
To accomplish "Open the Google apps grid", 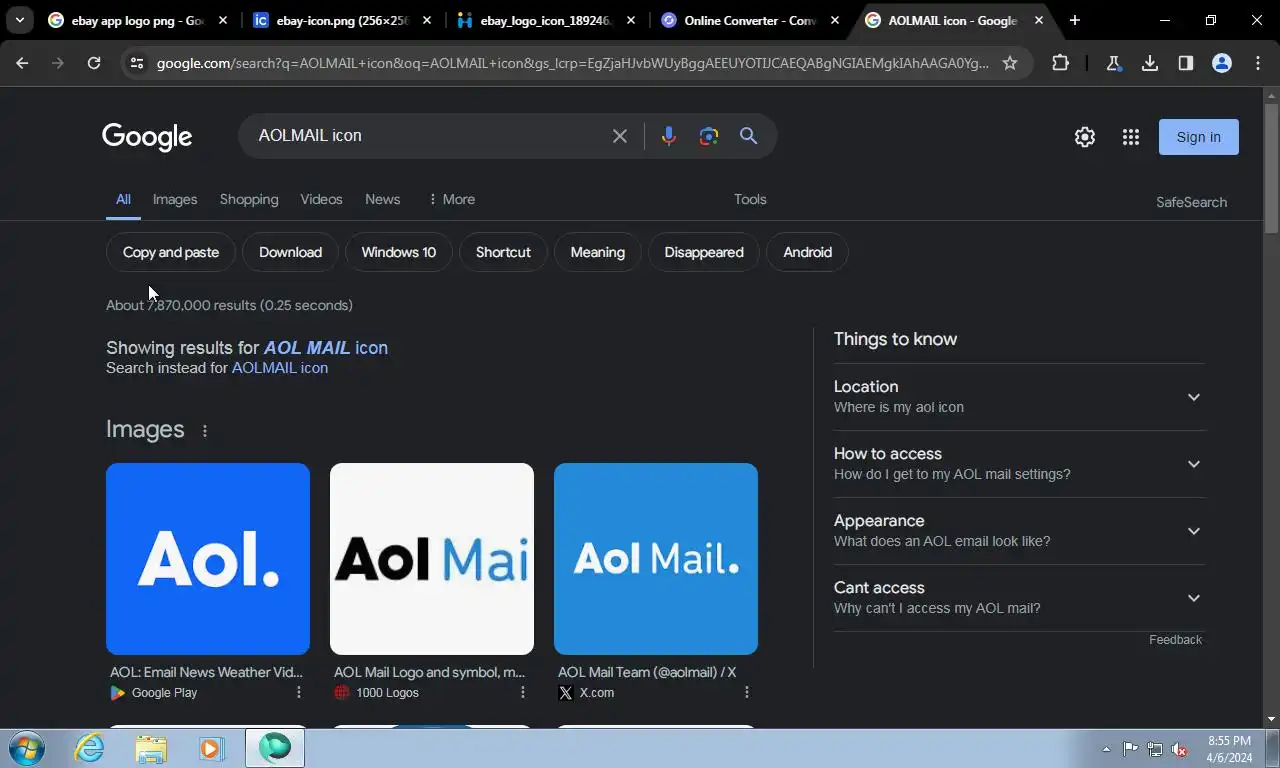I will coord(1131,137).
